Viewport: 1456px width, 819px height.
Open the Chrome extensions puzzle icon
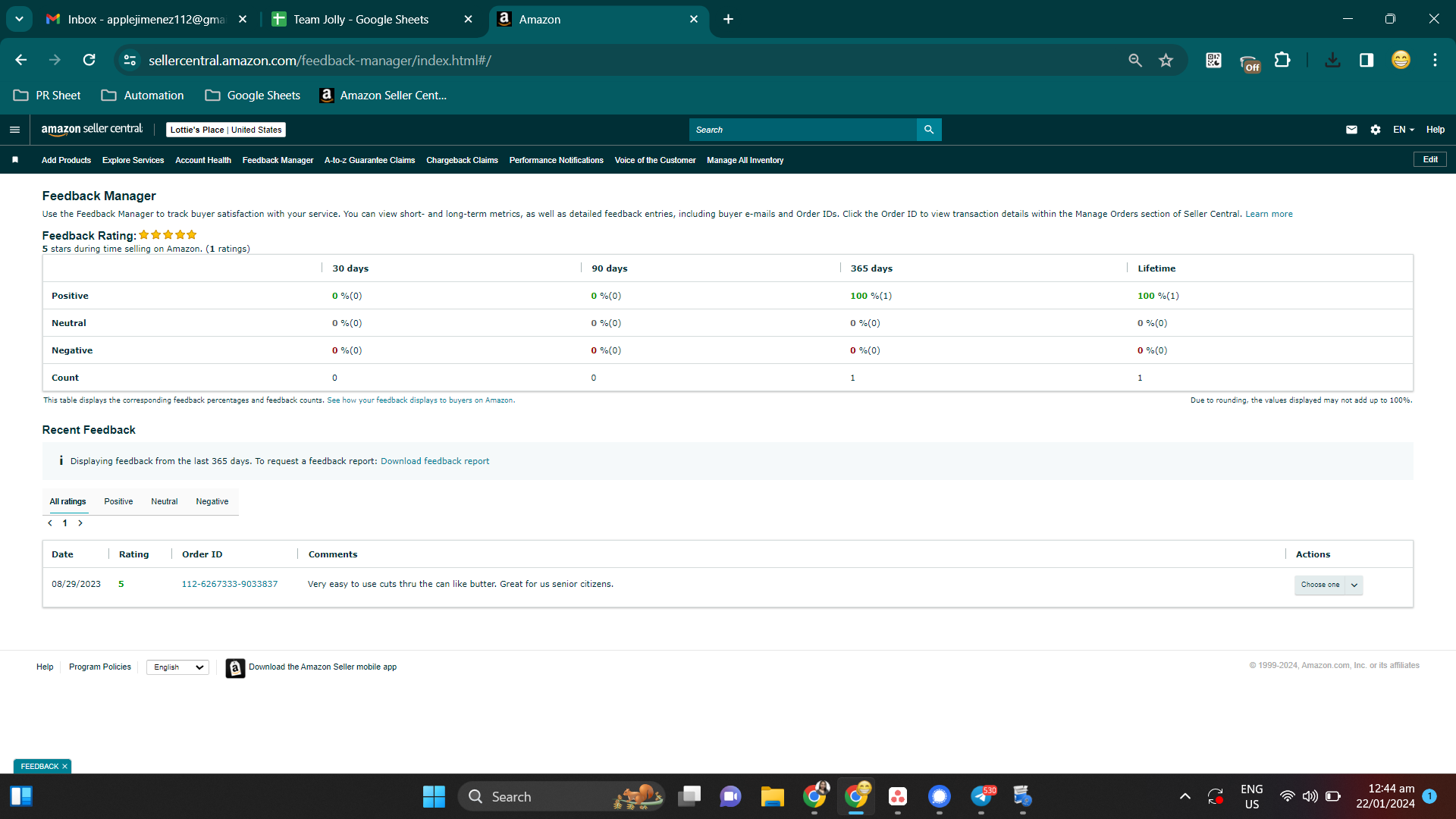pos(1282,60)
